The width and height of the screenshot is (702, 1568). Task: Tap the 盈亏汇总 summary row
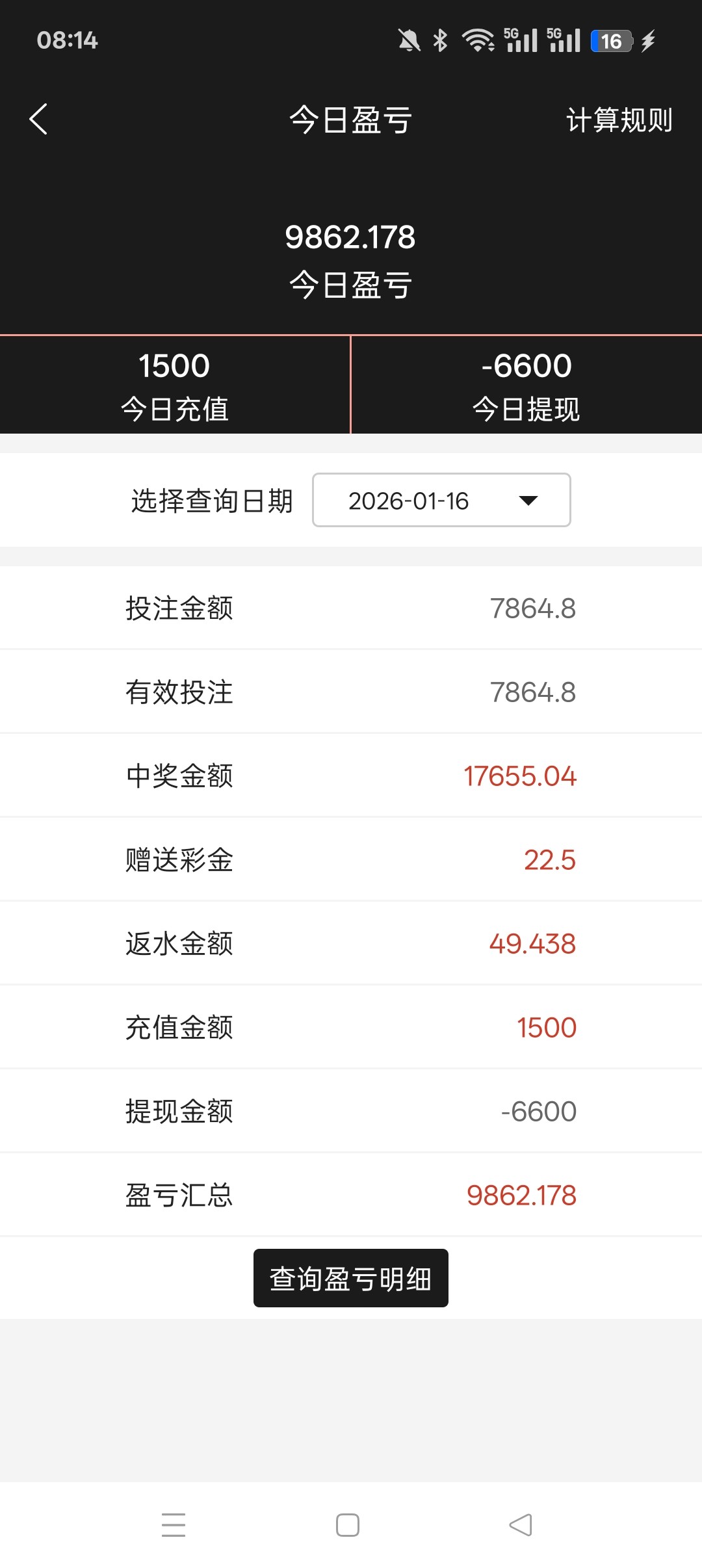pyautogui.click(x=351, y=1195)
